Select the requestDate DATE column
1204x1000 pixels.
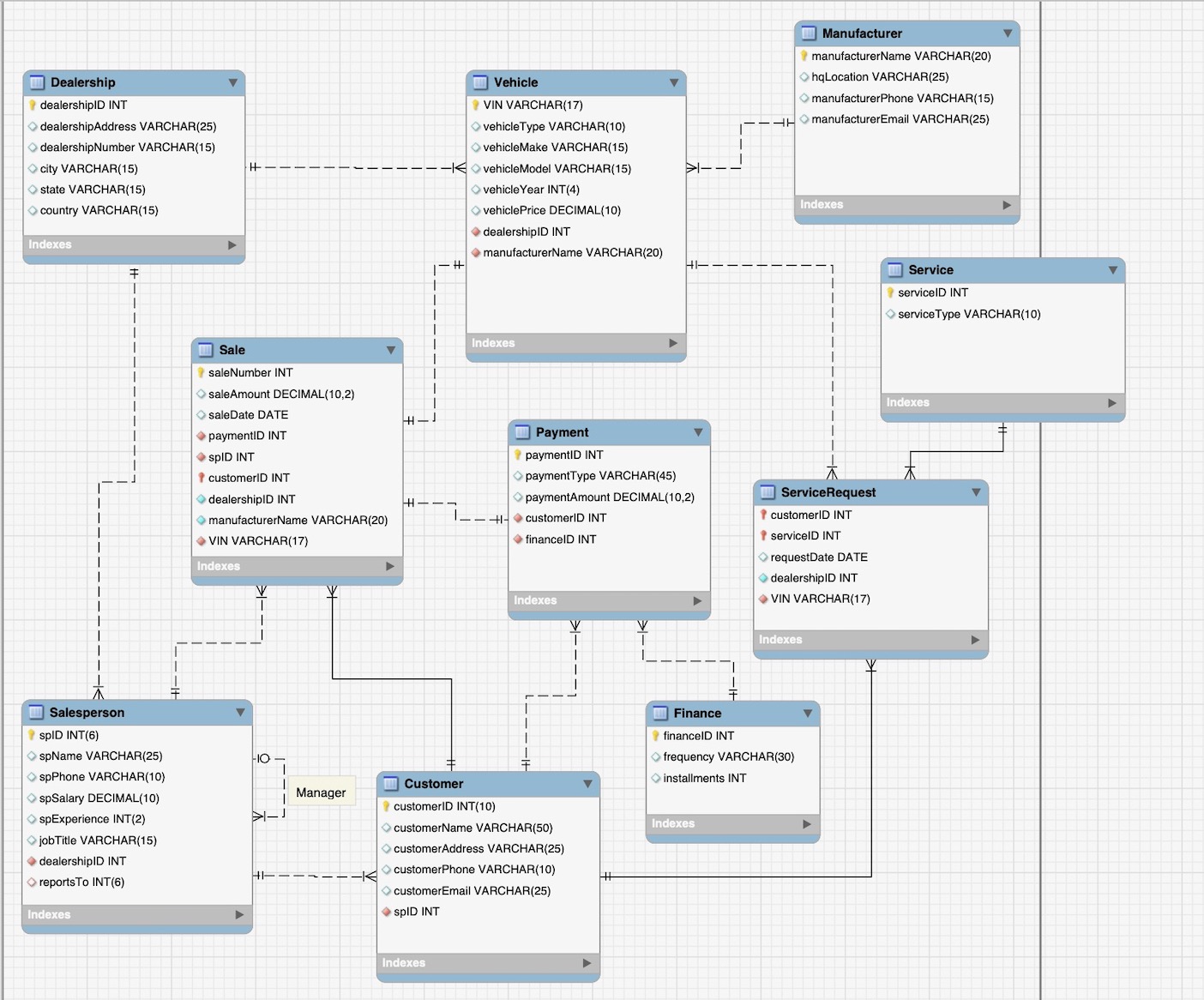point(819,557)
